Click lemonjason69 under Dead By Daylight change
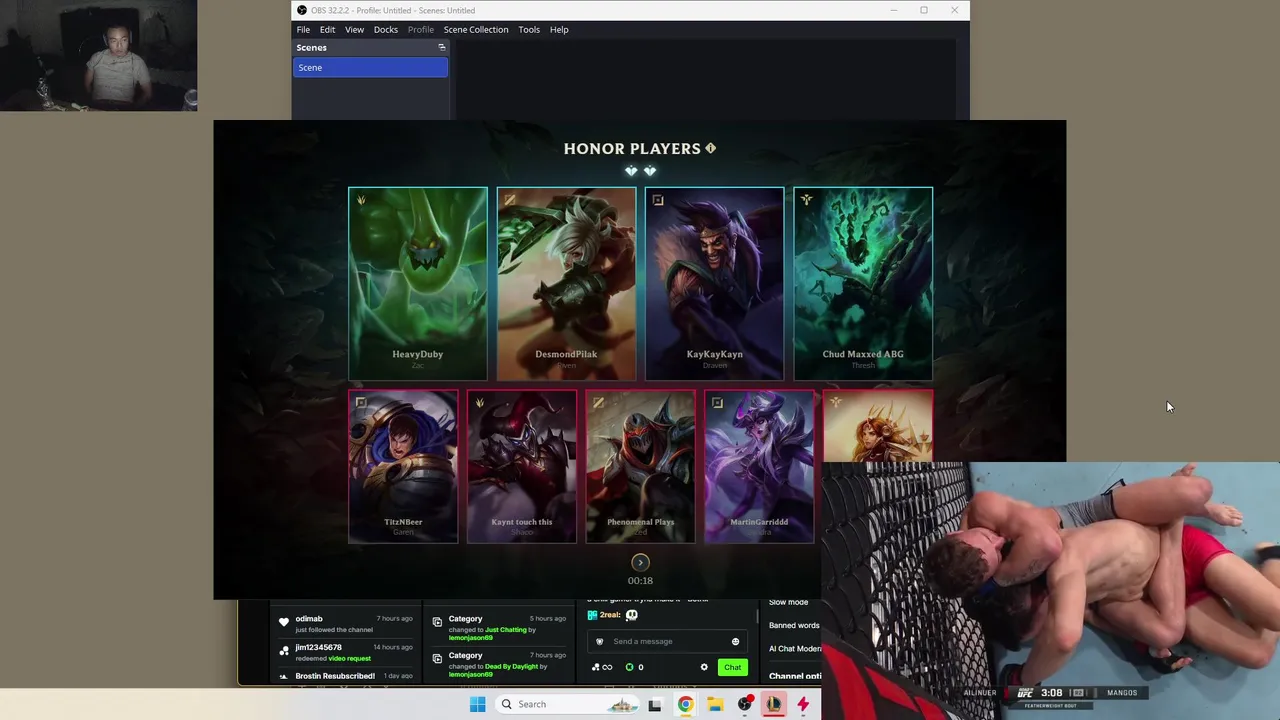The image size is (1280, 720). [x=471, y=674]
